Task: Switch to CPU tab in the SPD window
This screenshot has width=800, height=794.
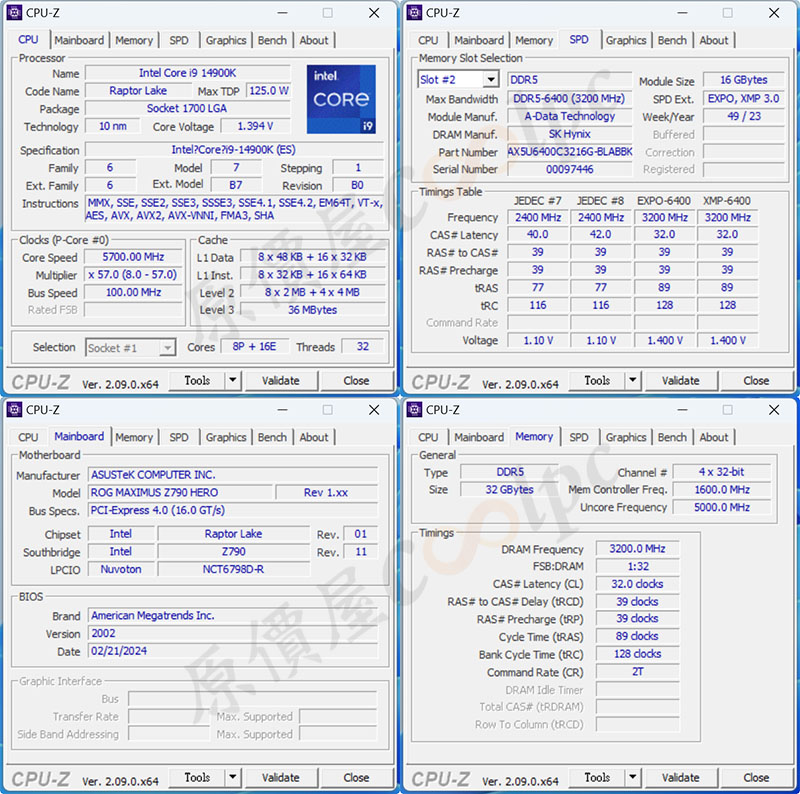Action: 428,40
